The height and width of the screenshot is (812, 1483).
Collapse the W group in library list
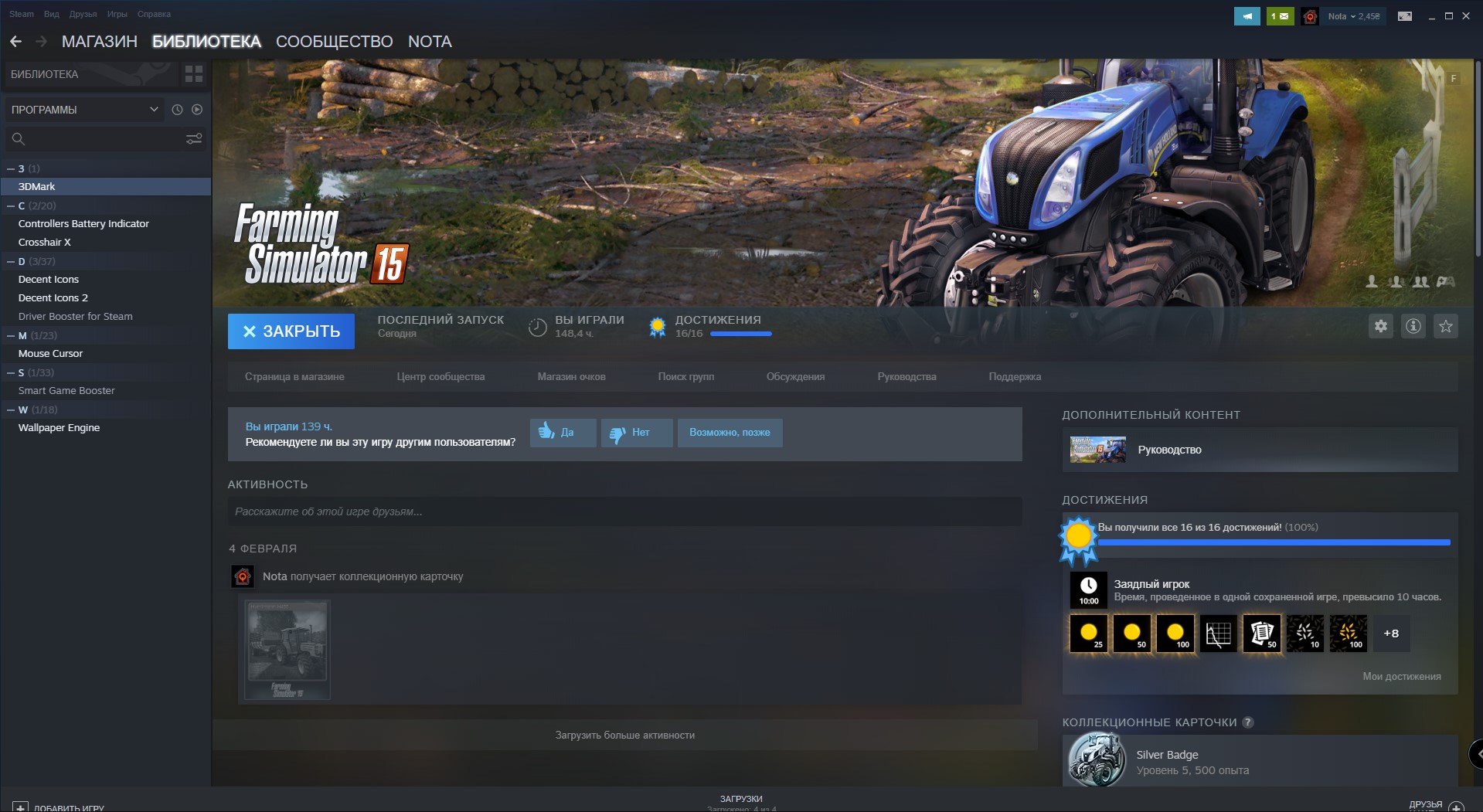(11, 409)
